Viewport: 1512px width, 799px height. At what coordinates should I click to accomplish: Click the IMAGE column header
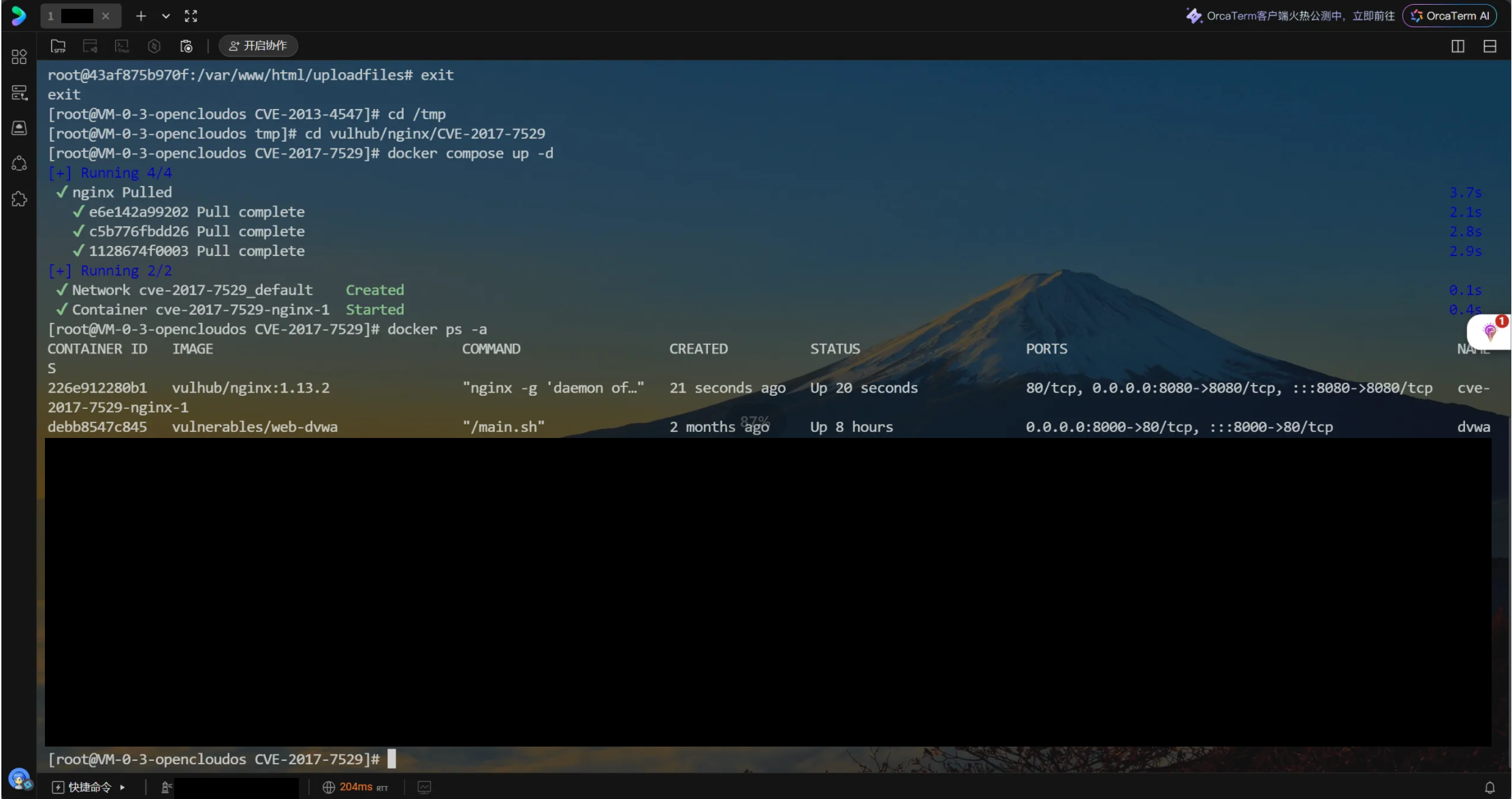(x=193, y=349)
